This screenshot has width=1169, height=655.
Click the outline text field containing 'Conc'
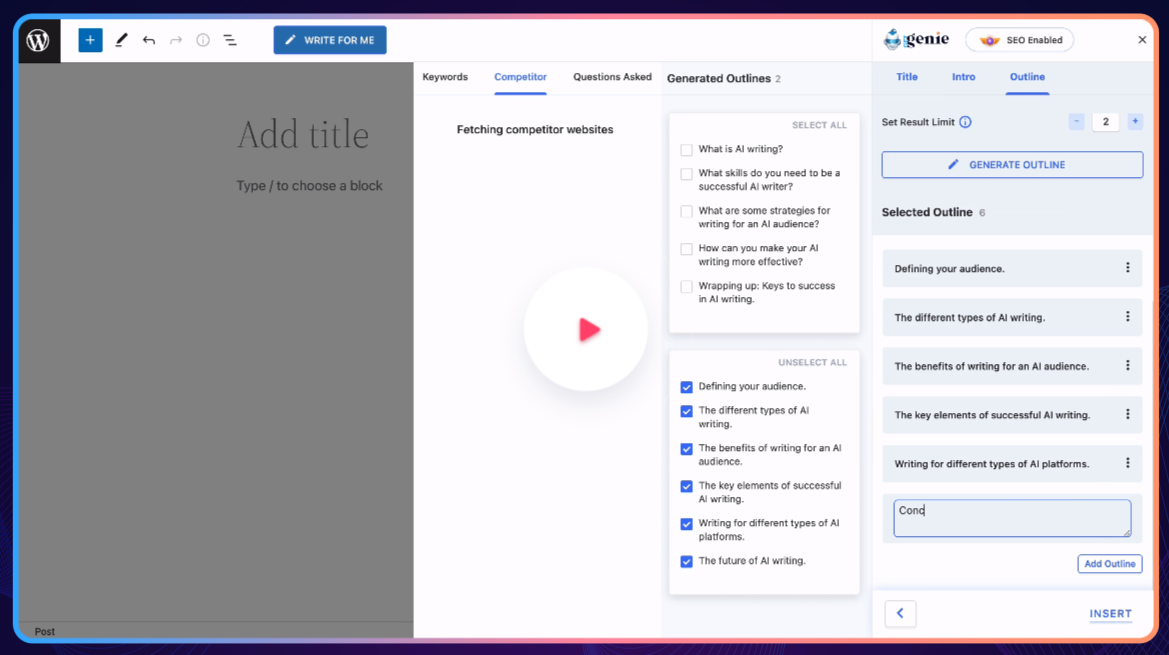[x=1011, y=517]
